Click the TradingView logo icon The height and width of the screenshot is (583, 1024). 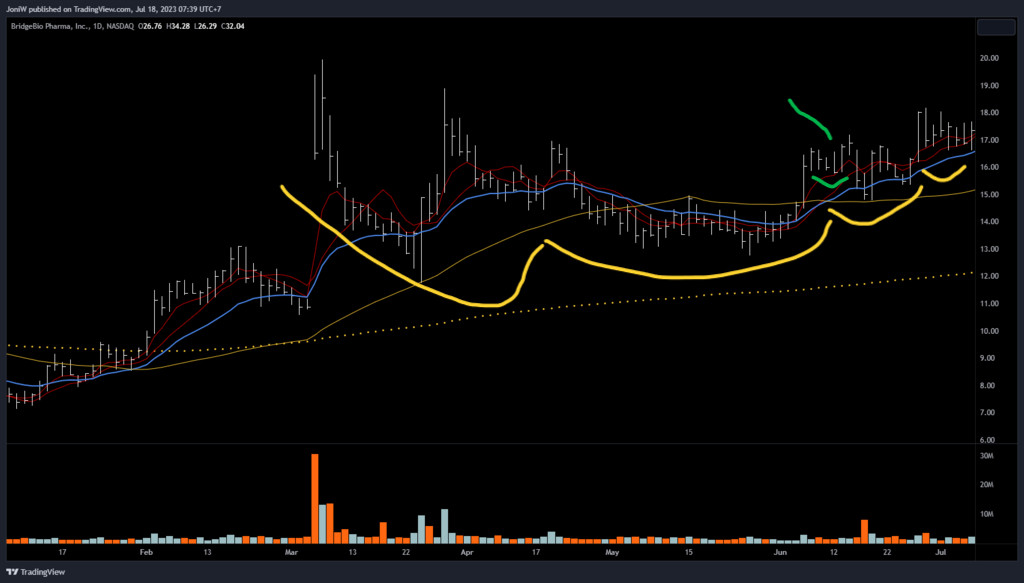(13, 572)
